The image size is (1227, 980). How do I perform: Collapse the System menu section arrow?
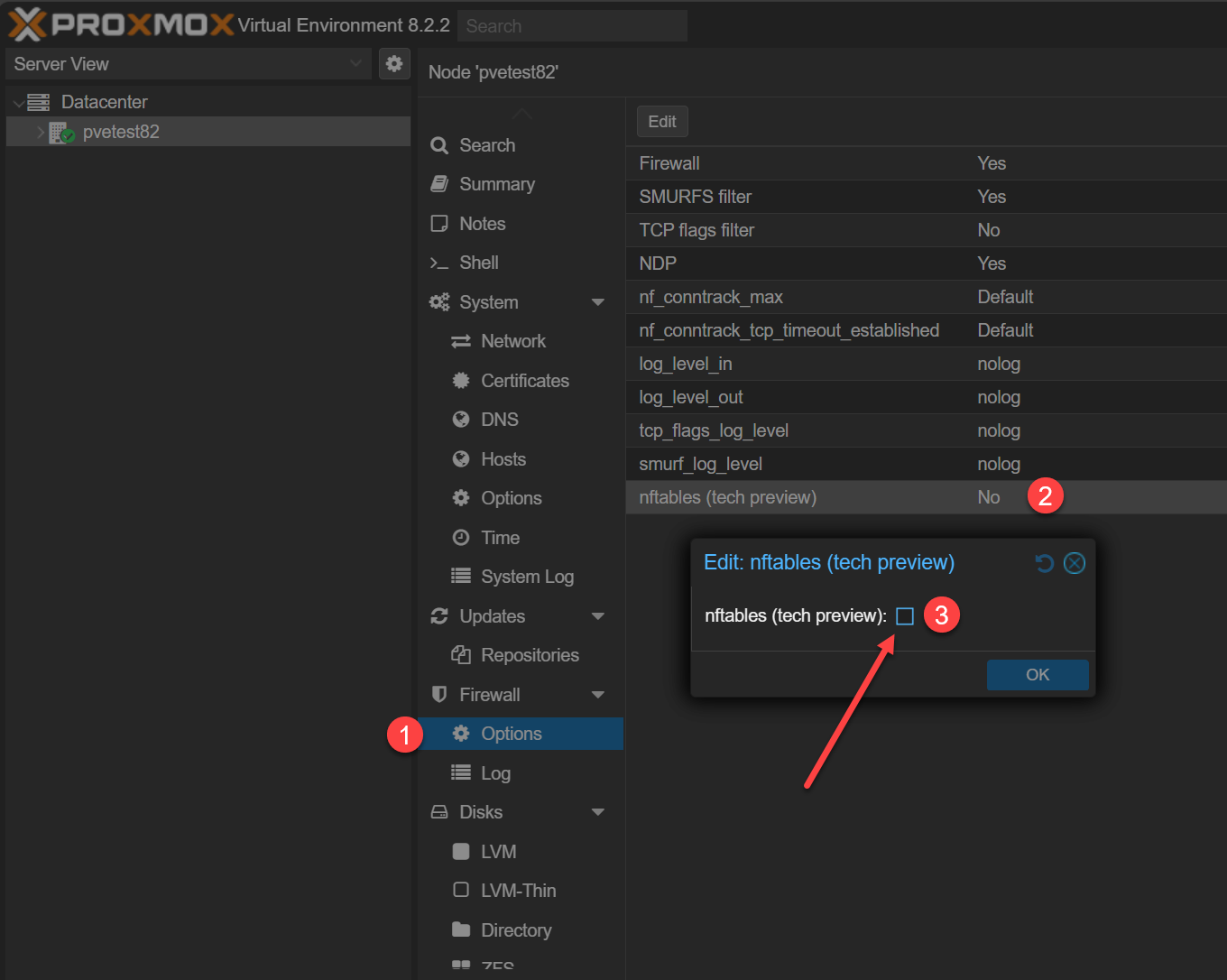598,302
